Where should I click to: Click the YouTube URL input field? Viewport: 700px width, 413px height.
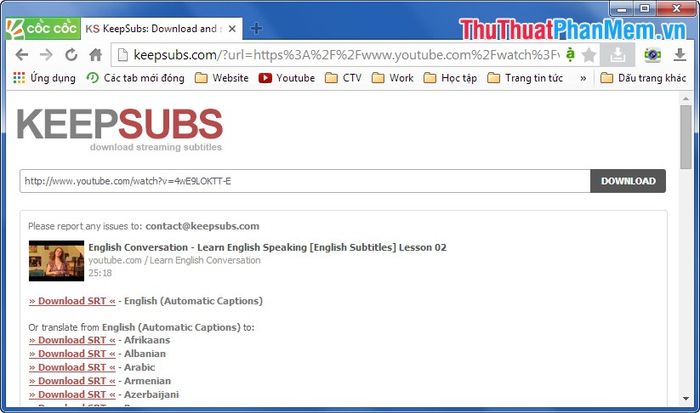pyautogui.click(x=305, y=181)
